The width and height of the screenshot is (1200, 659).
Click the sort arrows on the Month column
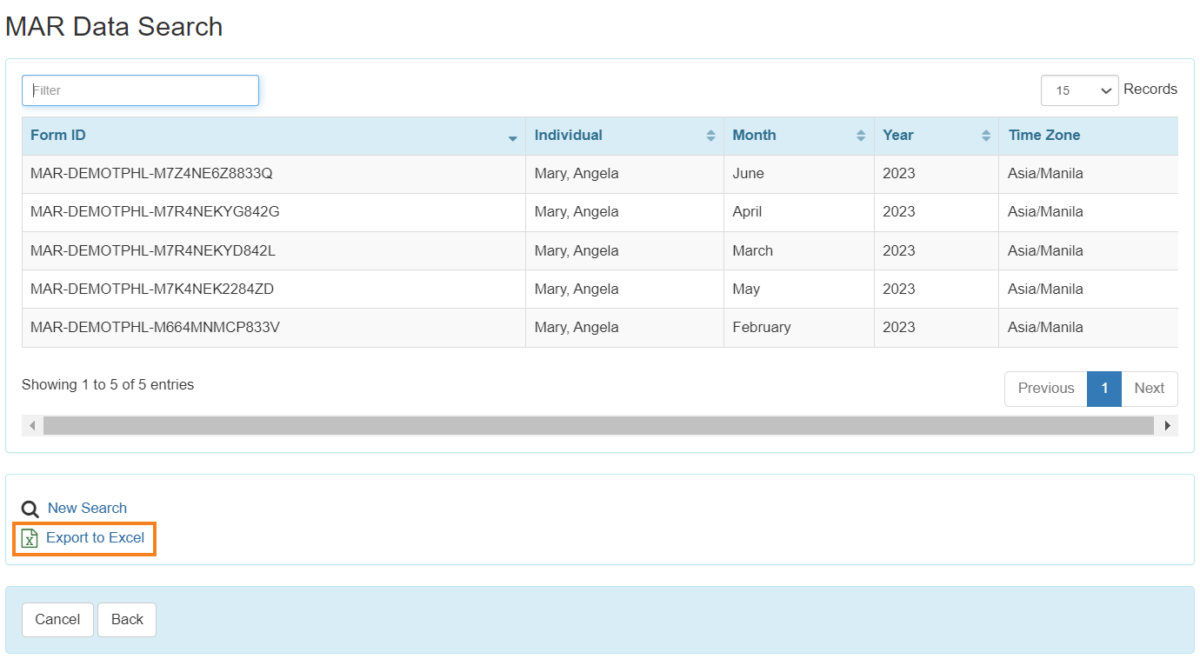tap(862, 135)
